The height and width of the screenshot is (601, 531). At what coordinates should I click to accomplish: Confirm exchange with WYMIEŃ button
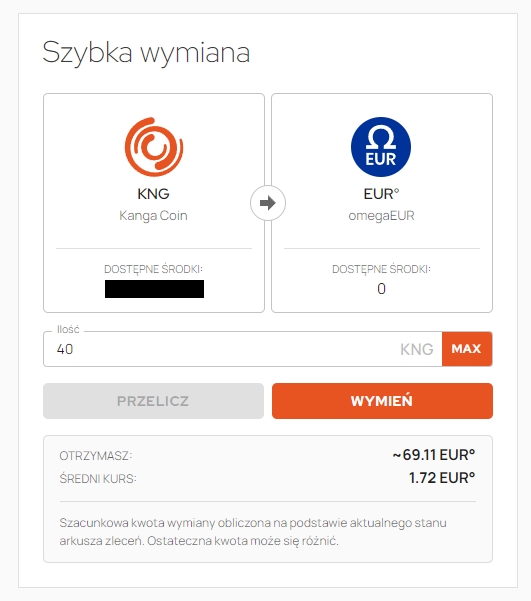[x=382, y=401]
